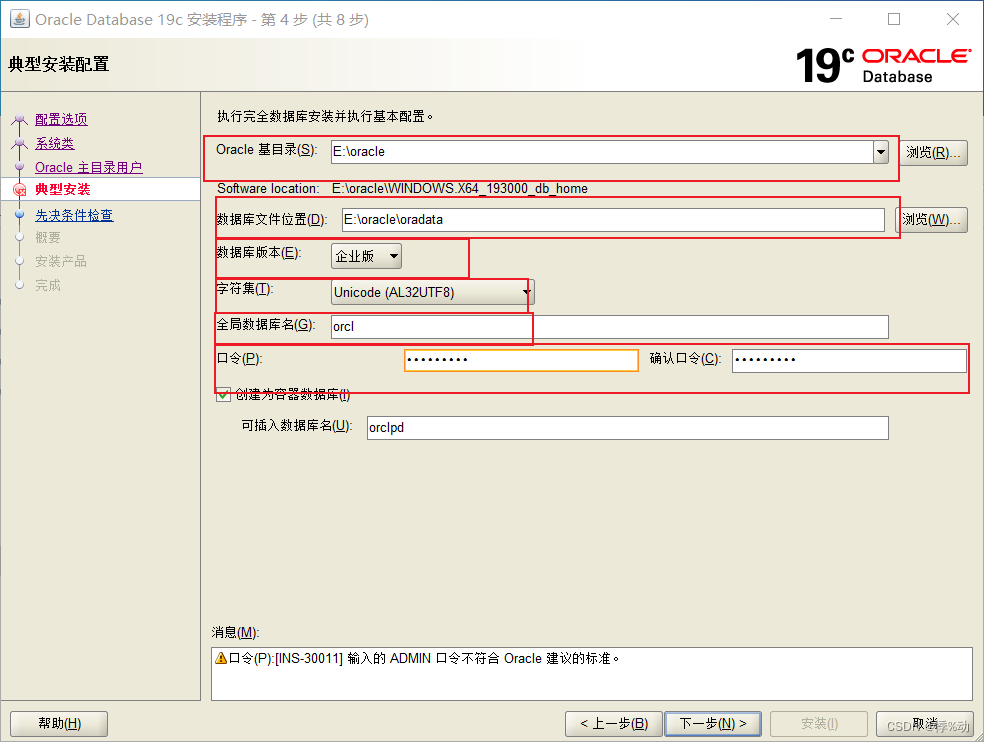Viewport: 984px width, 742px height.
Task: Click the 典型安装 current step marker icon
Action: coord(19,190)
